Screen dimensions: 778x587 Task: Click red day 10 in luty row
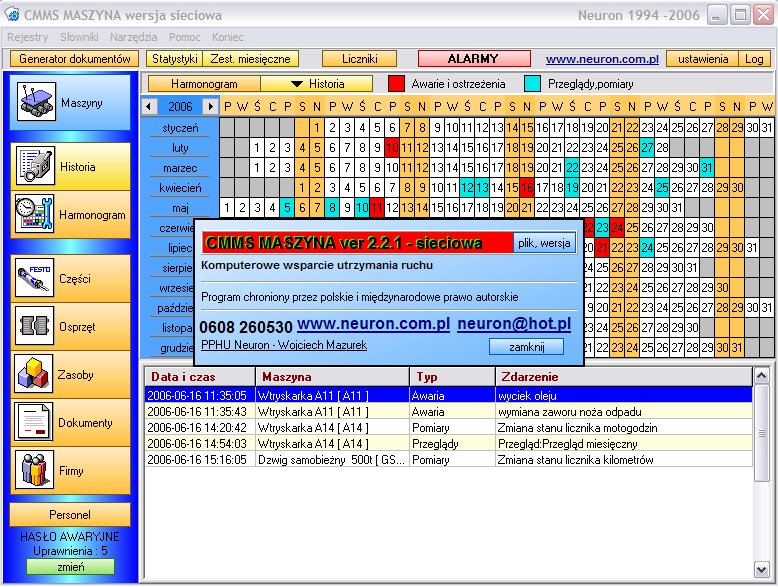coord(392,147)
